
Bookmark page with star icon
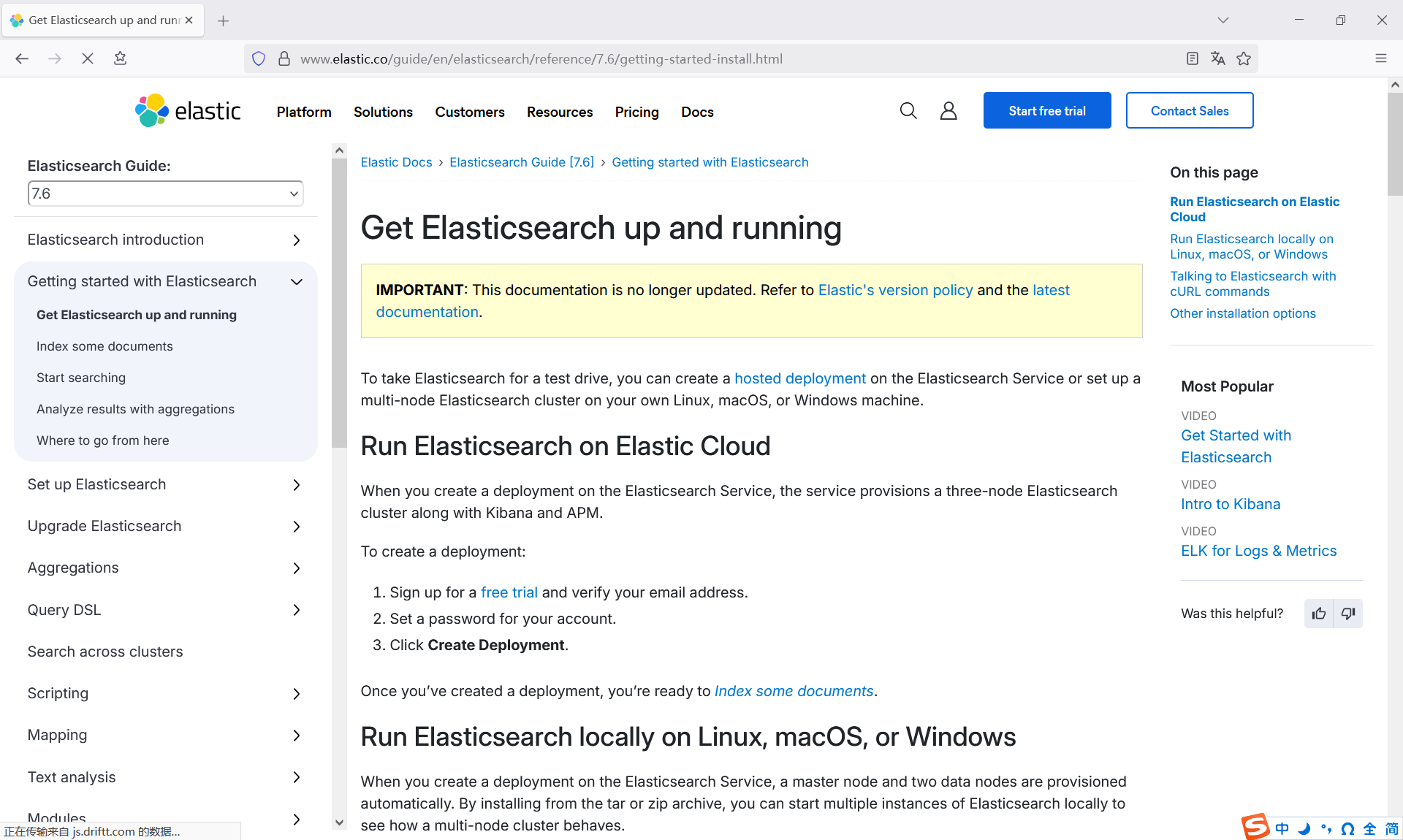click(1244, 58)
